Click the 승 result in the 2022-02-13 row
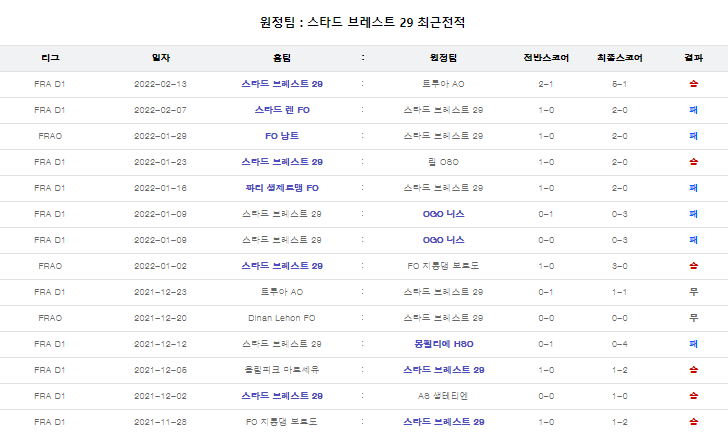Screen dimensions: 728x433 click(x=694, y=84)
